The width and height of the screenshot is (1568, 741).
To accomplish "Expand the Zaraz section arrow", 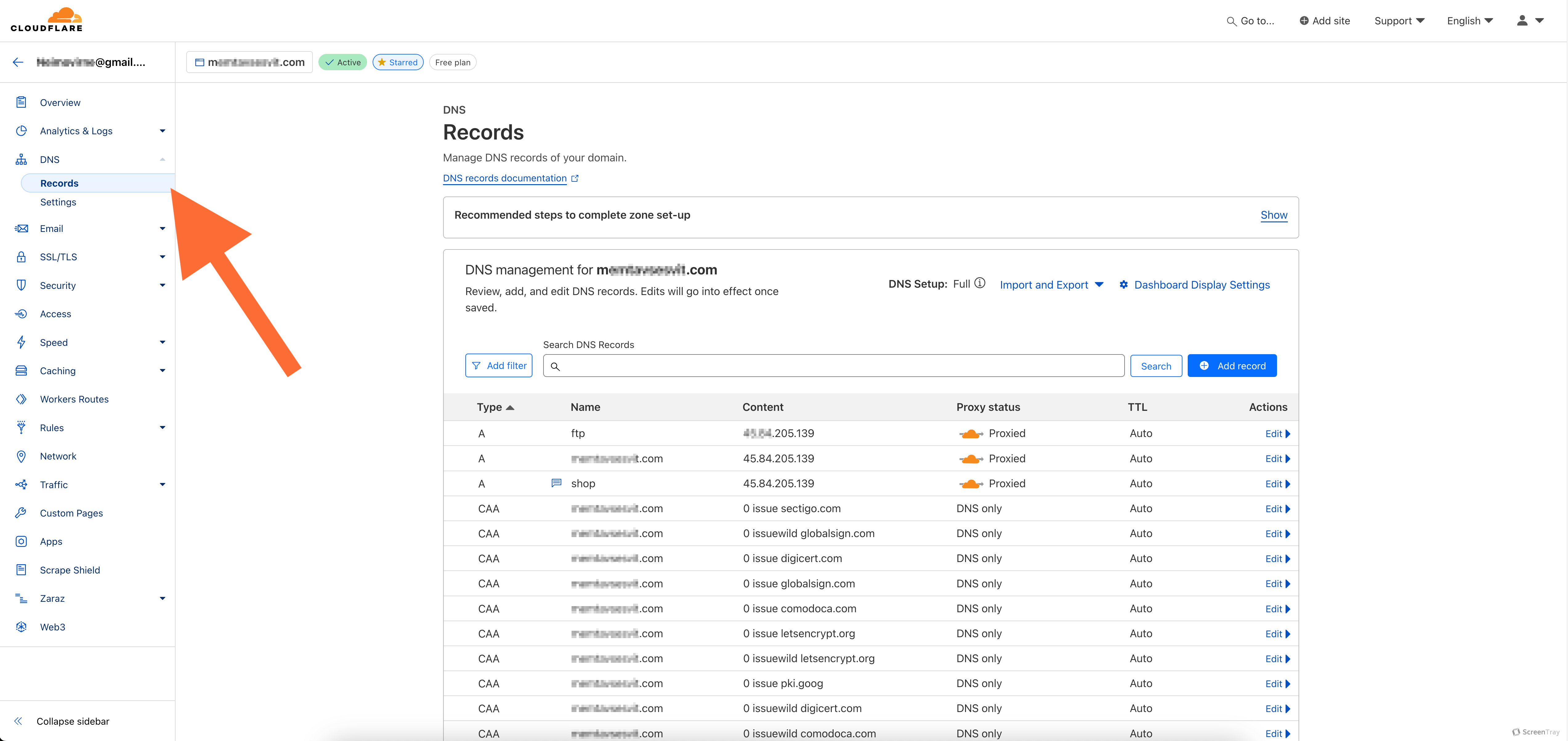I will [163, 598].
